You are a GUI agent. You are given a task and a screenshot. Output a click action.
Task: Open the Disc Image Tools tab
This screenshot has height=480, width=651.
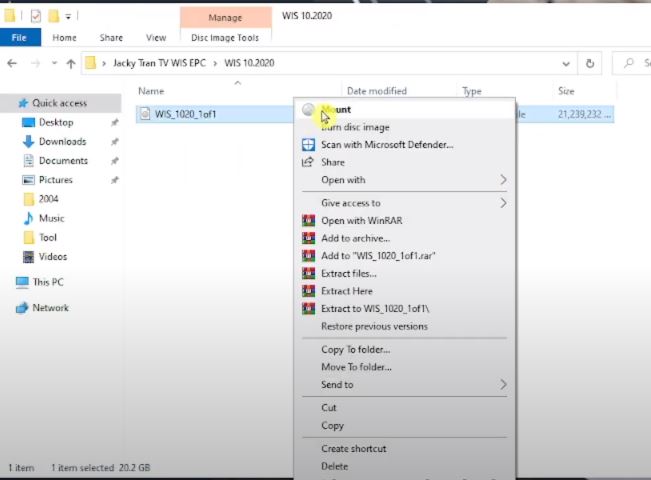coord(225,38)
